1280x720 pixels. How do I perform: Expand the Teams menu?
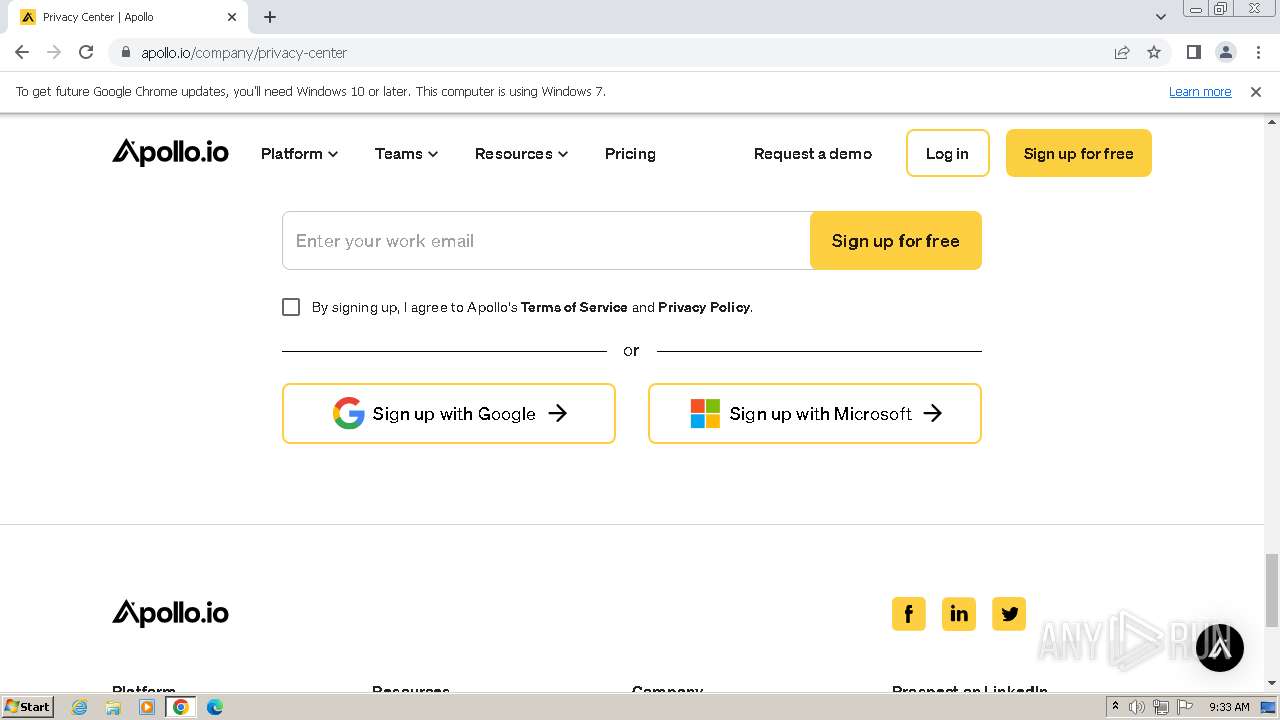(x=406, y=153)
